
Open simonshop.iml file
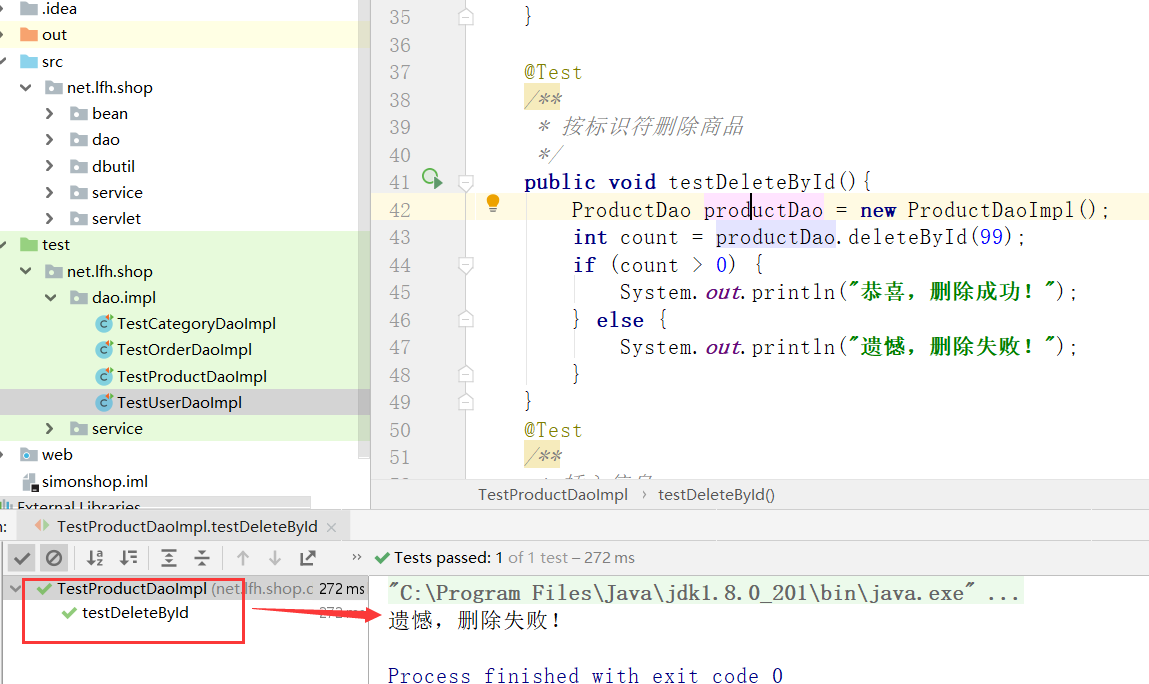95,482
